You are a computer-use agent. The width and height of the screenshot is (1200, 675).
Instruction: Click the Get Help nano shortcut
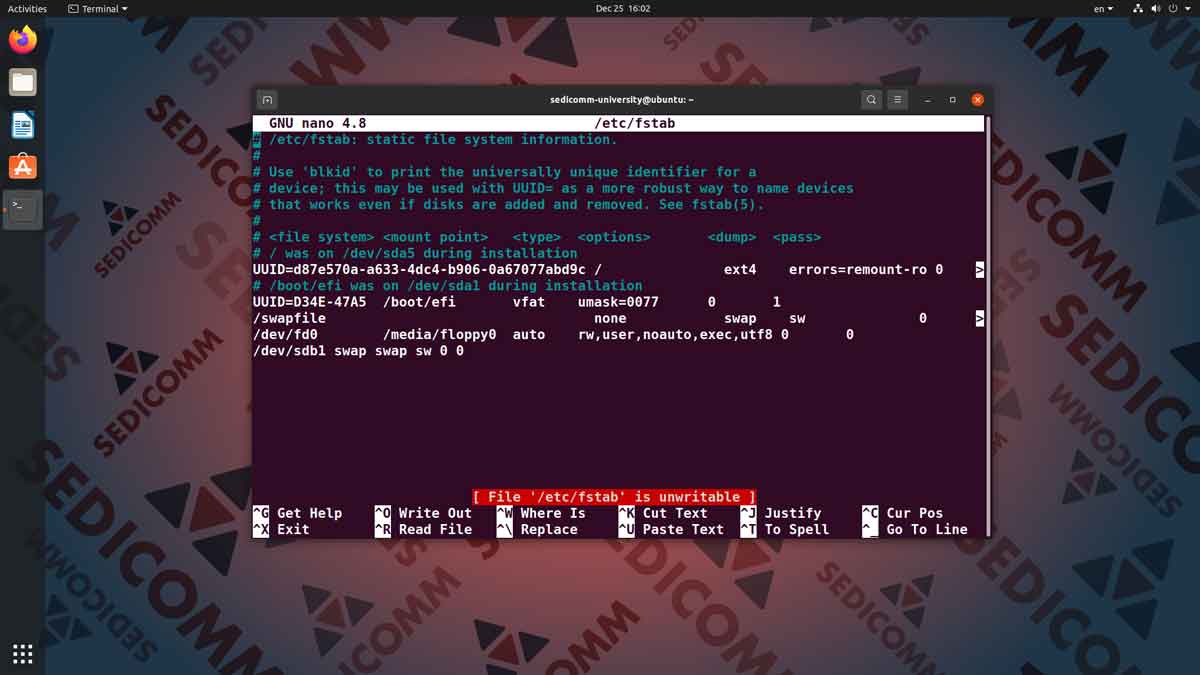coord(310,513)
